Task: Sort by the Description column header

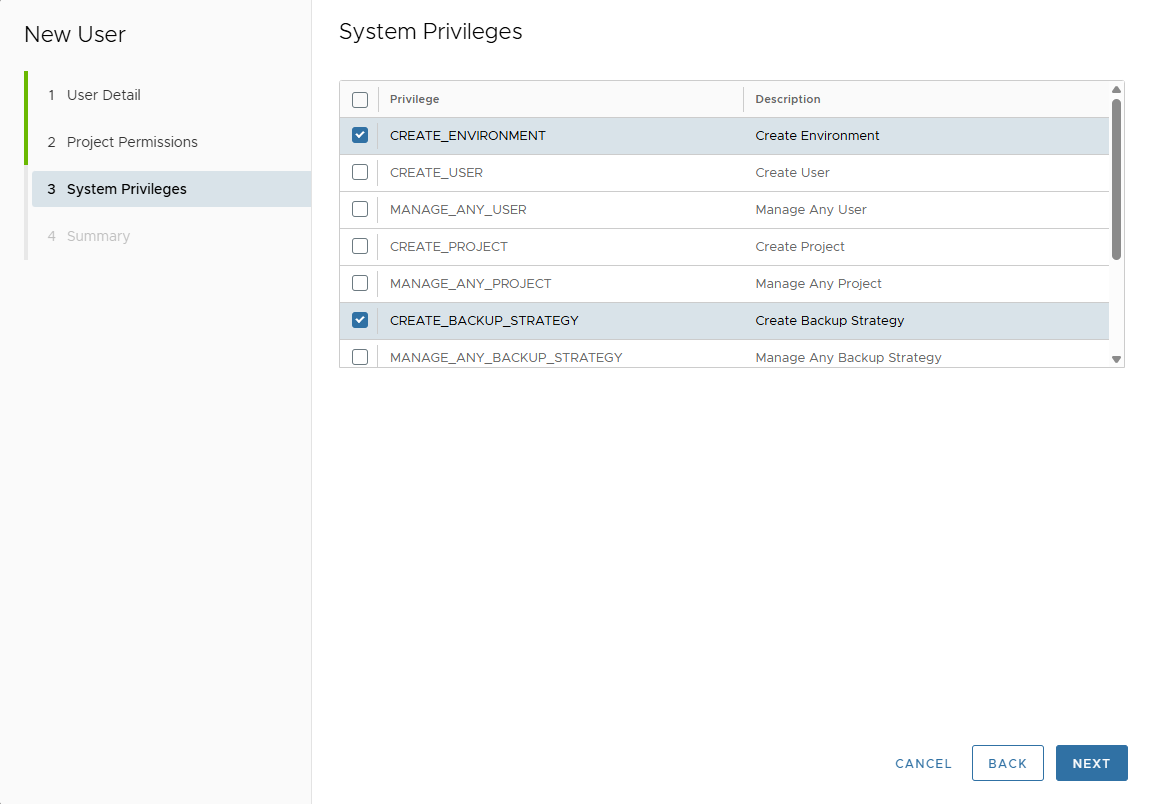Action: click(787, 99)
